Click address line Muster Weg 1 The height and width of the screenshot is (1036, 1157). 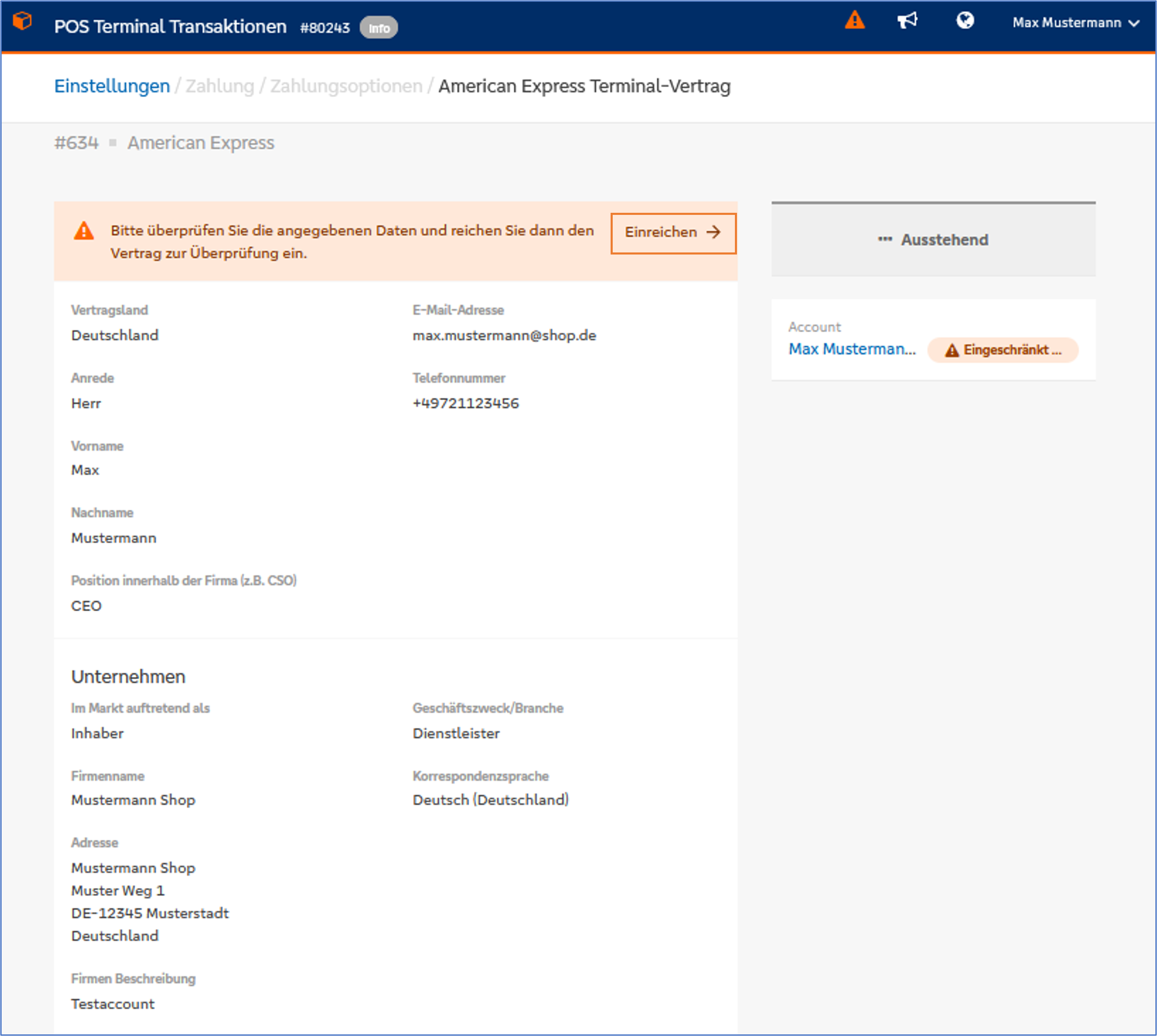pyautogui.click(x=118, y=890)
